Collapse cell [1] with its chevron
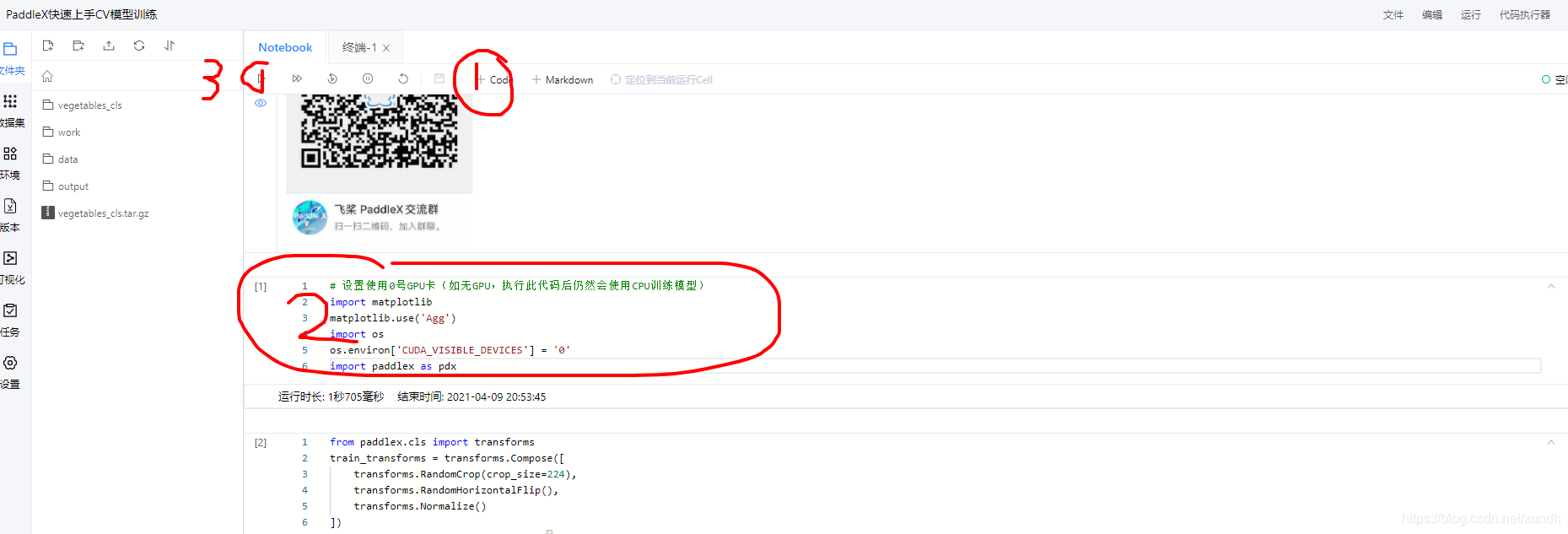The width and height of the screenshot is (1568, 534). pos(1550,286)
